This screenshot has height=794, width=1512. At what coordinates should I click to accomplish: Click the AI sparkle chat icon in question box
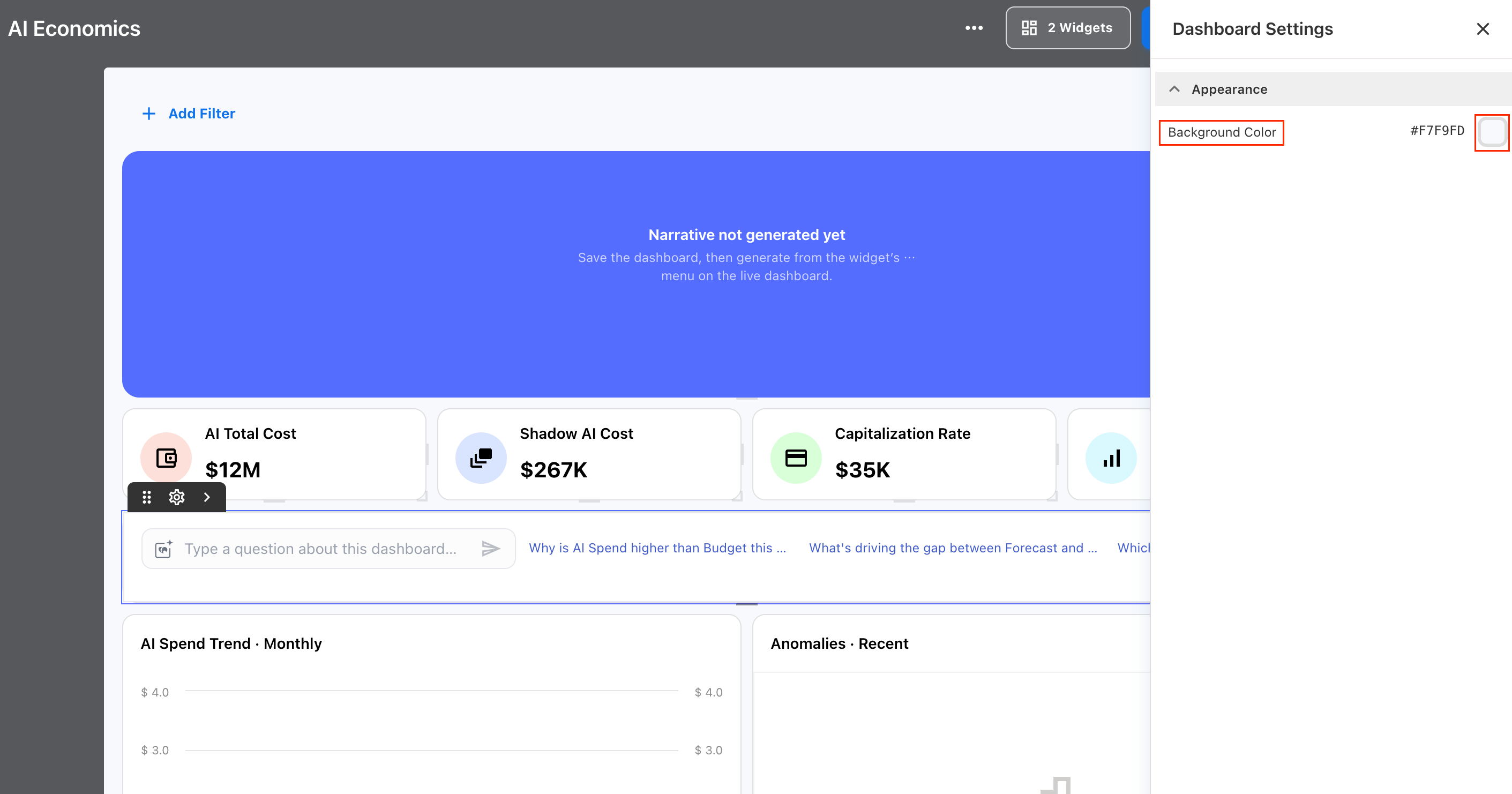click(163, 549)
